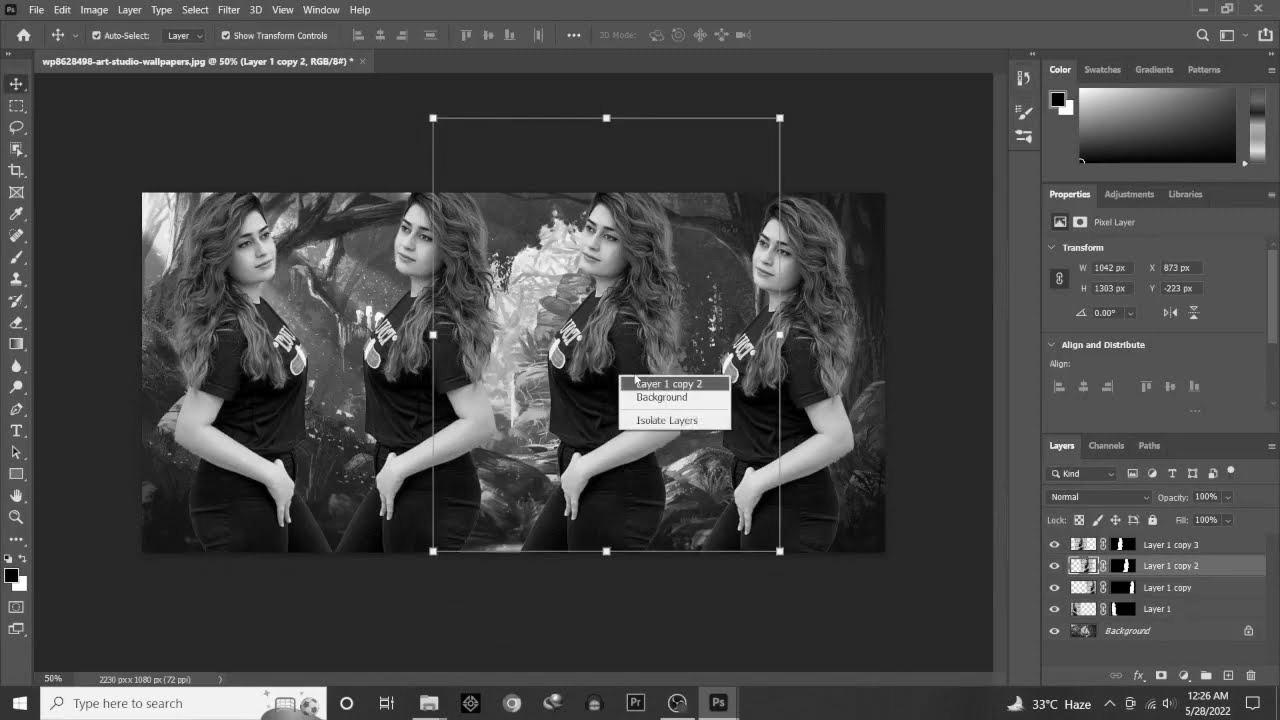Viewport: 1280px width, 720px height.
Task: Select the Hand tool
Action: 16,496
